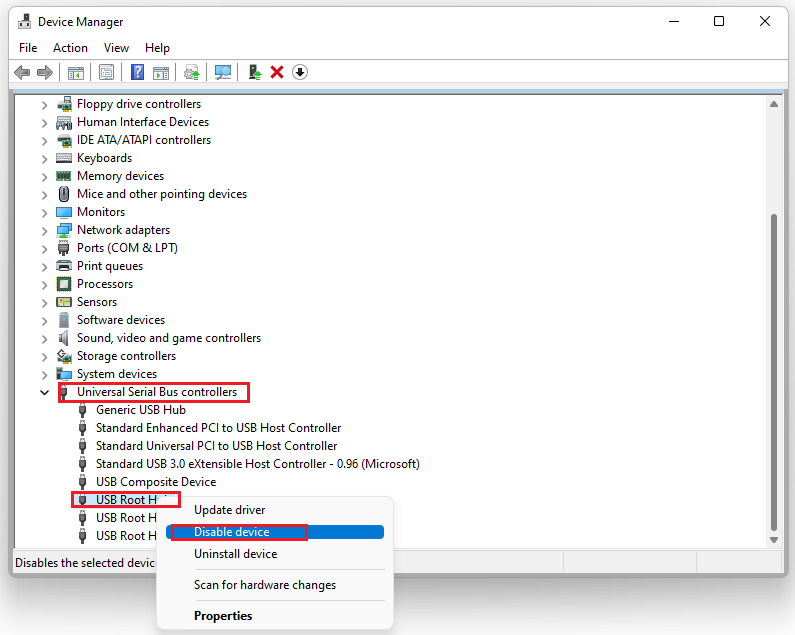Click the Processors chip icon
The height and width of the screenshot is (635, 795).
64,284
